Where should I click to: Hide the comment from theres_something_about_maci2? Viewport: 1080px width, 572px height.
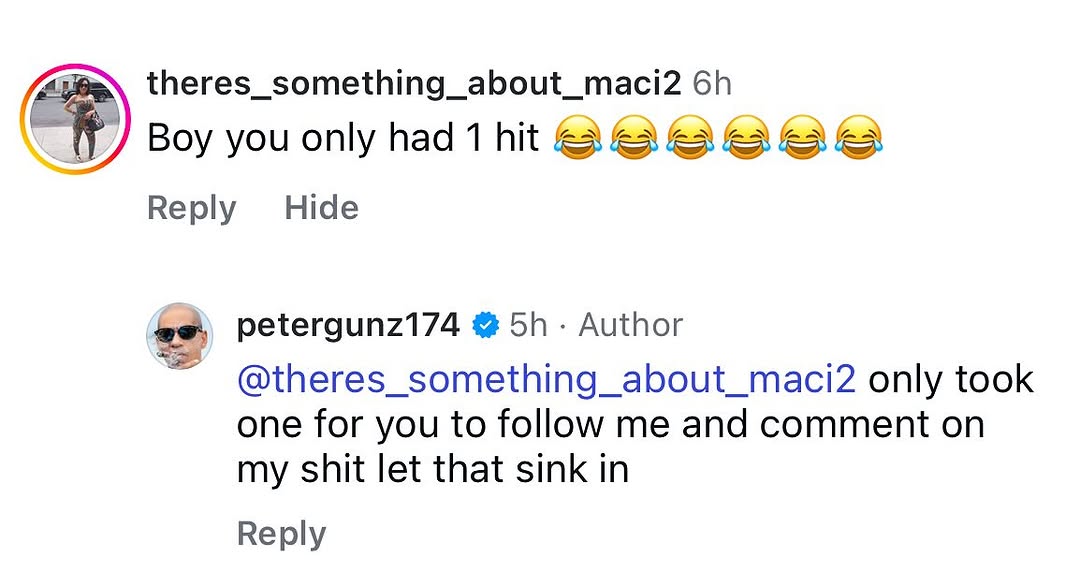tap(321, 208)
